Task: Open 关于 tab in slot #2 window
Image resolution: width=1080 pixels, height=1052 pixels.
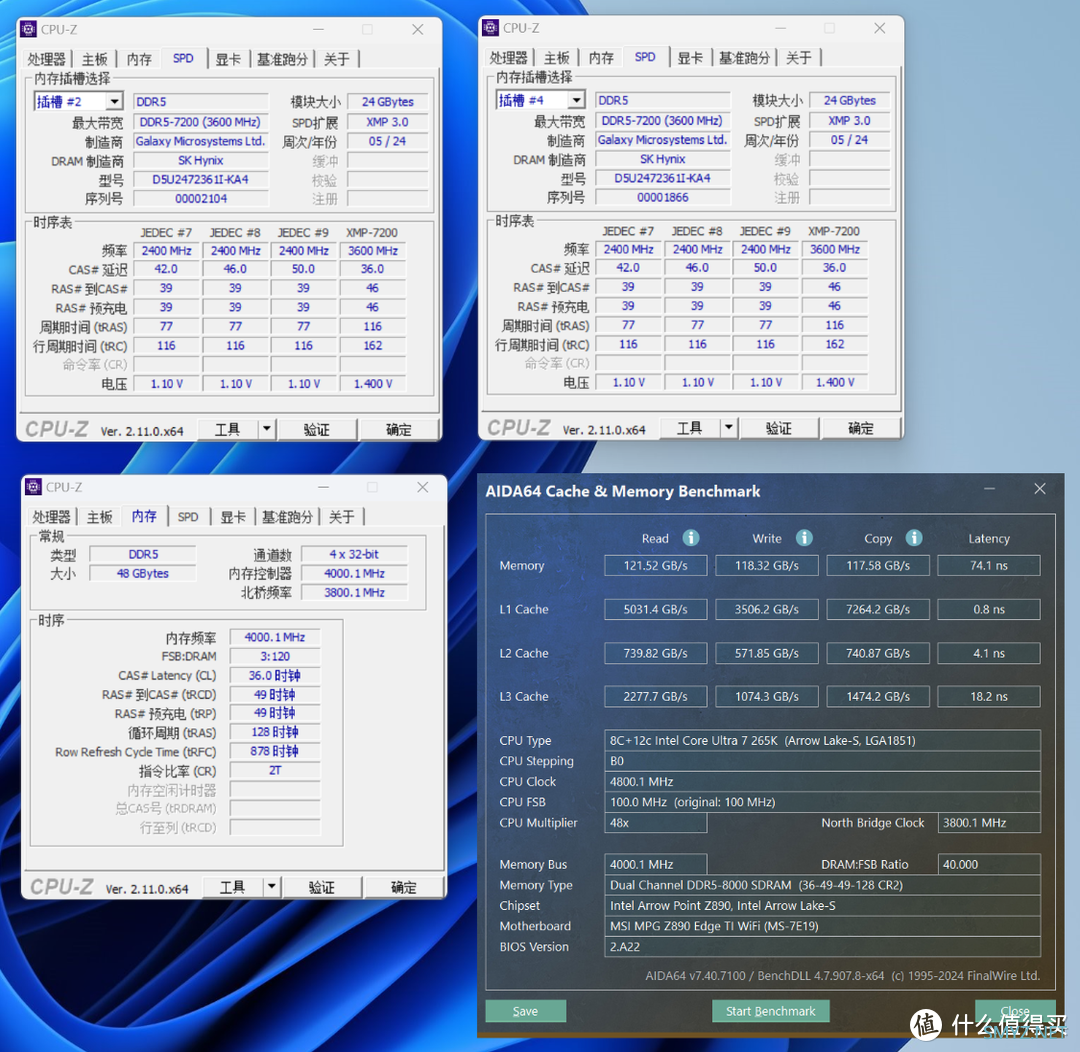Action: point(337,59)
